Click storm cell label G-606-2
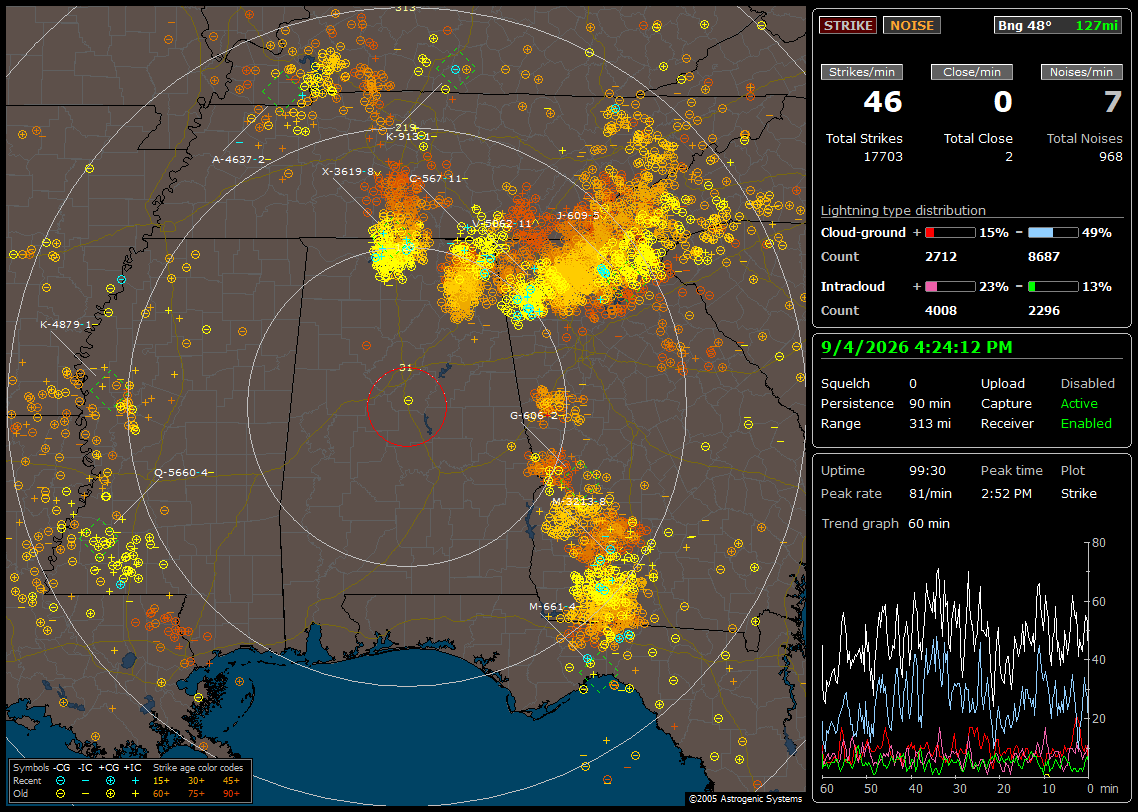Image resolution: width=1138 pixels, height=812 pixels. pos(534,416)
